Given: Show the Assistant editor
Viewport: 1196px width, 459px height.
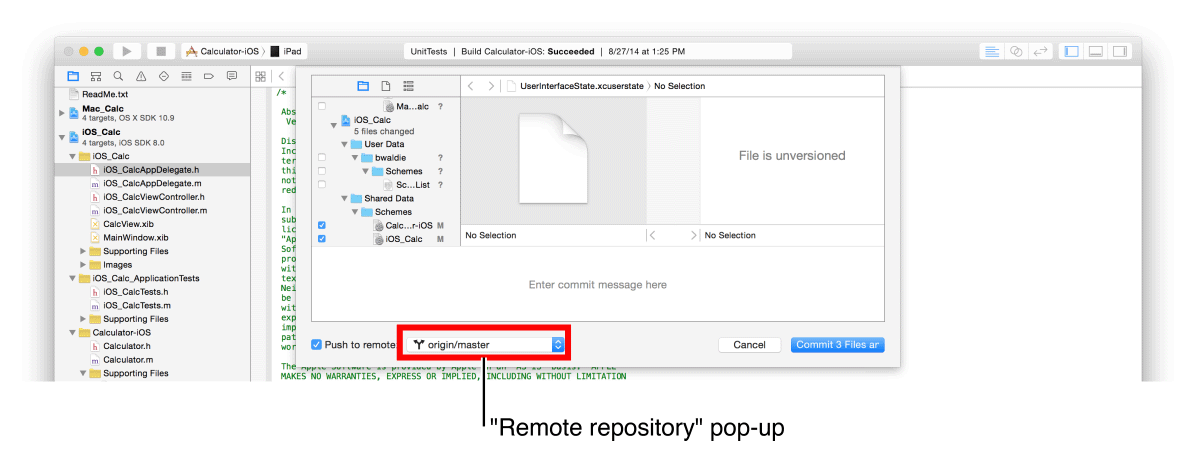Looking at the screenshot, I should point(1016,51).
